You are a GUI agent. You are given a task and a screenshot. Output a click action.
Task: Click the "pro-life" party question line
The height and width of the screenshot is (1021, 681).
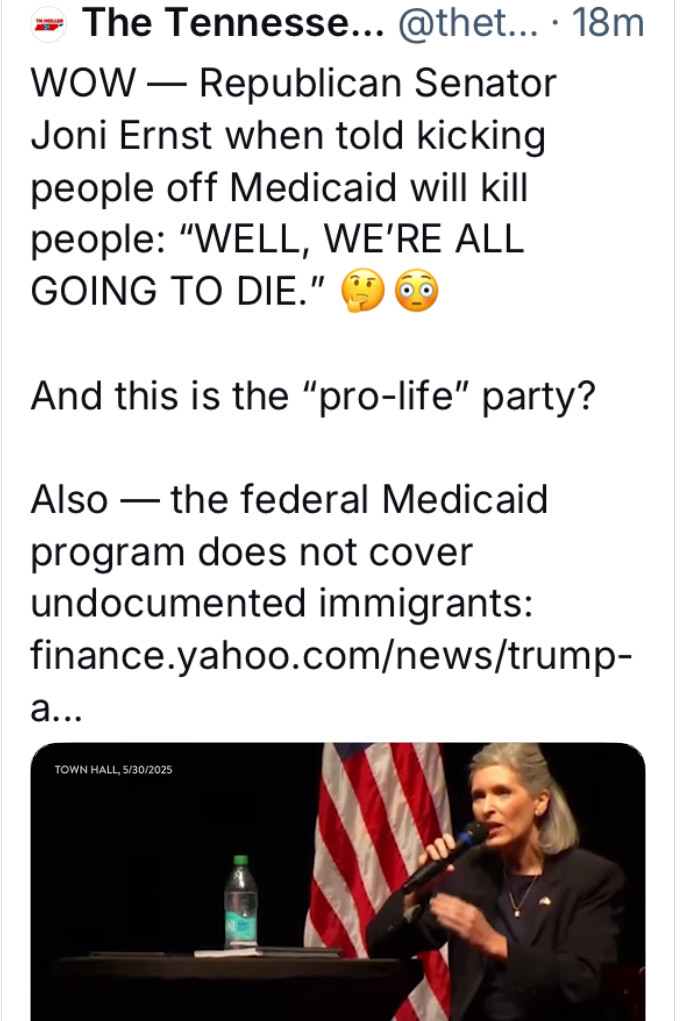tap(313, 394)
